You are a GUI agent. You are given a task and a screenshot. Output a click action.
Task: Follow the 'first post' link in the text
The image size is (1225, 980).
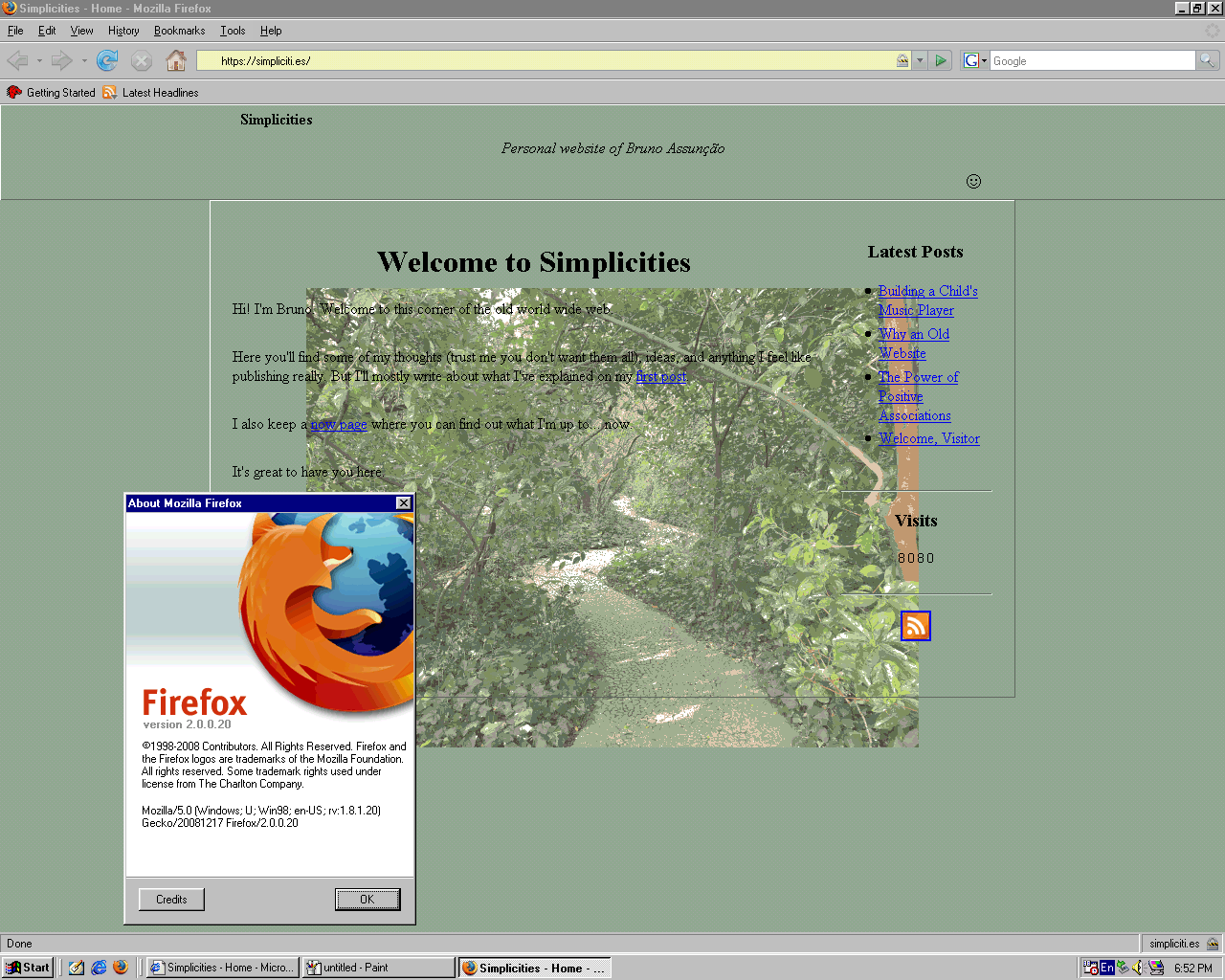661,376
